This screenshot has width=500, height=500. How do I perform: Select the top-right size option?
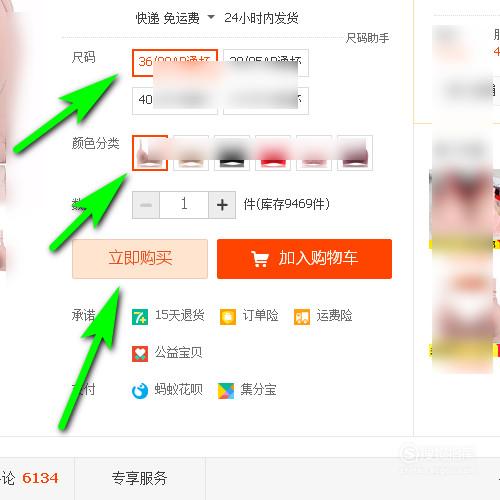tap(266, 63)
